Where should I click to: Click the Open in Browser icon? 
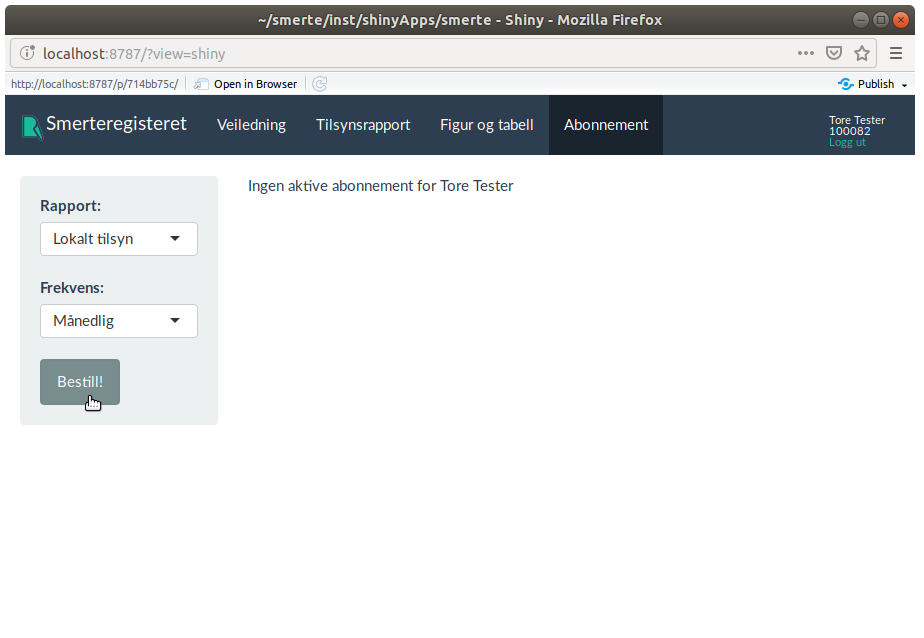pyautogui.click(x=201, y=84)
